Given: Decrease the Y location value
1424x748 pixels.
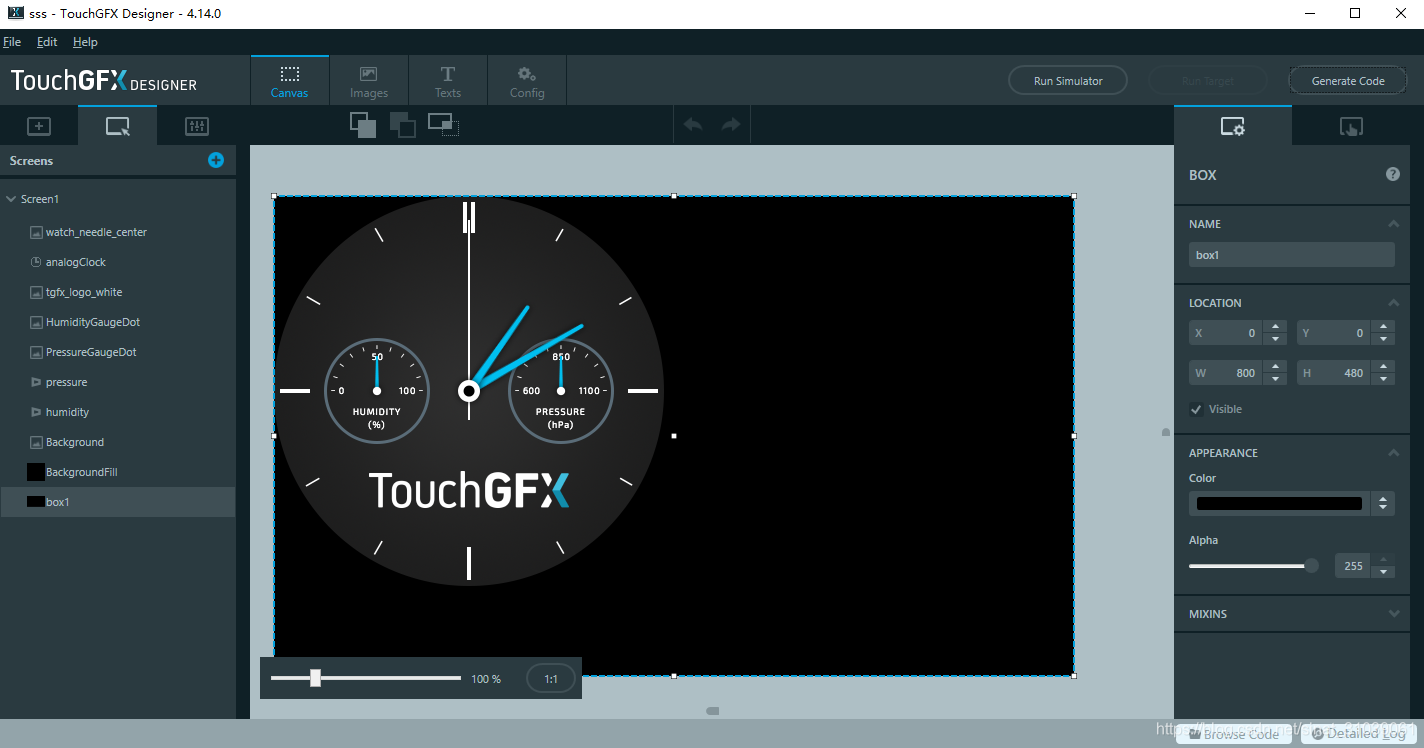Looking at the screenshot, I should [x=1383, y=339].
